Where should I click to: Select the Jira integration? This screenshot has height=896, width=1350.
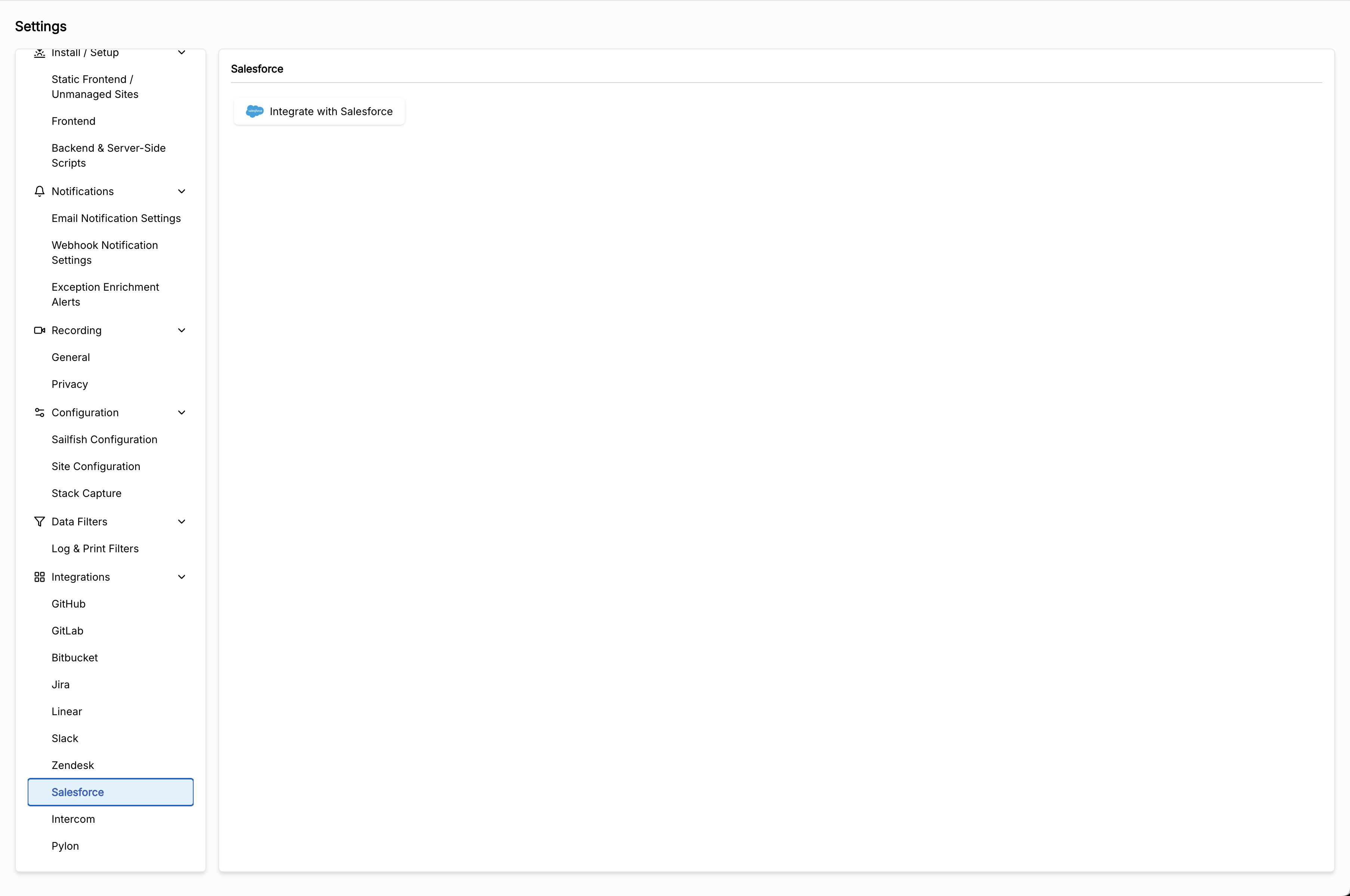click(x=110, y=685)
